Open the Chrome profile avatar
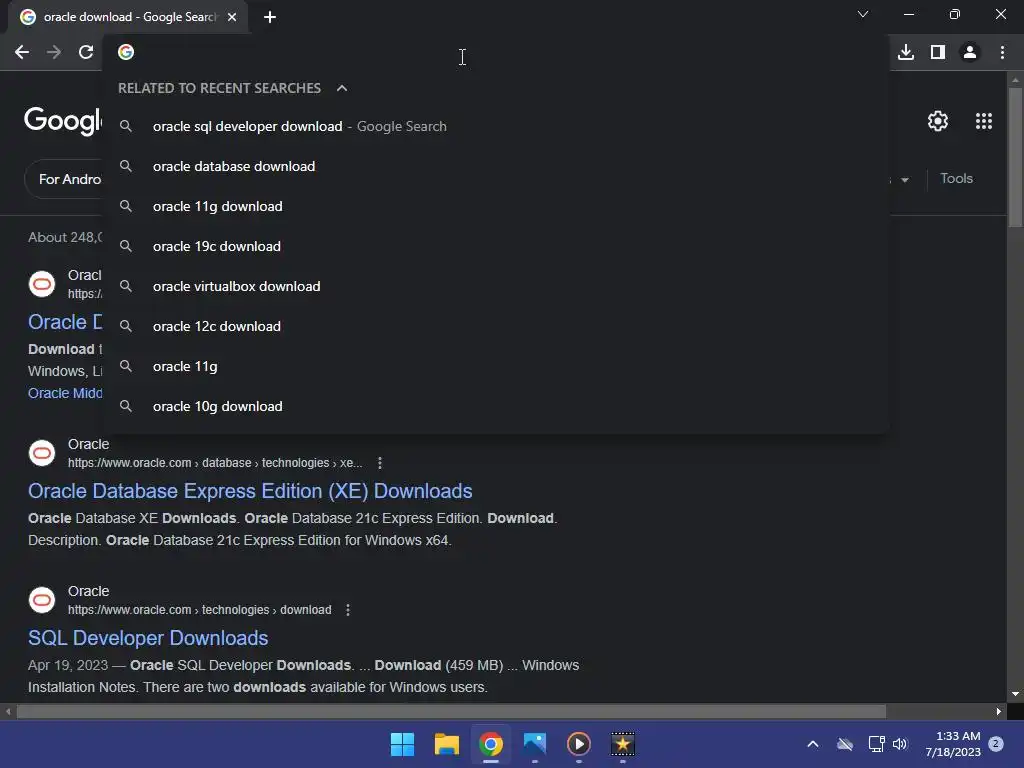 970,52
